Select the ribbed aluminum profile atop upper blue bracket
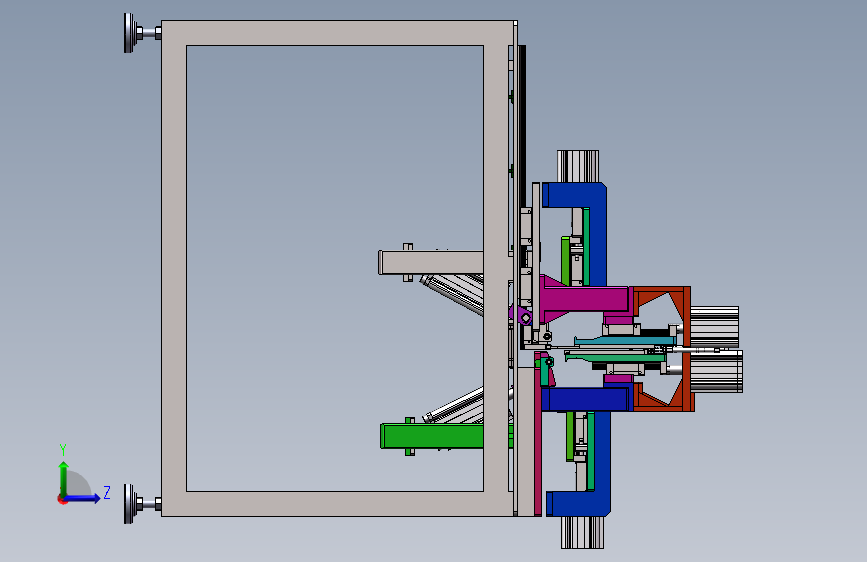867x562 pixels. (x=578, y=166)
